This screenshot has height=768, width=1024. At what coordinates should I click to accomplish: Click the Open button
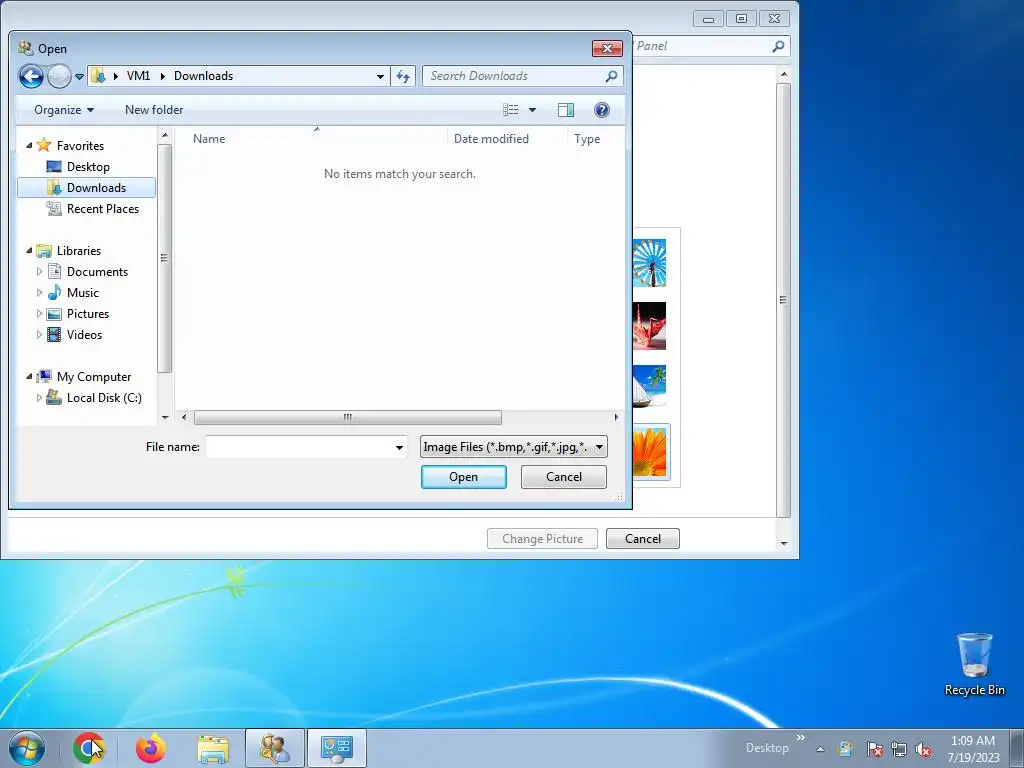(464, 477)
